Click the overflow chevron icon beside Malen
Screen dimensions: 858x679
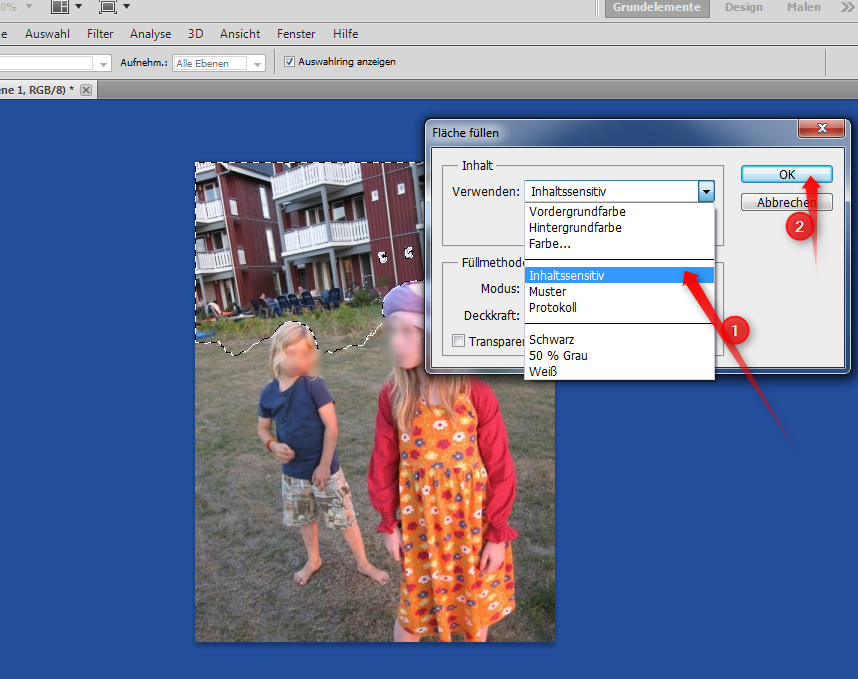click(847, 7)
